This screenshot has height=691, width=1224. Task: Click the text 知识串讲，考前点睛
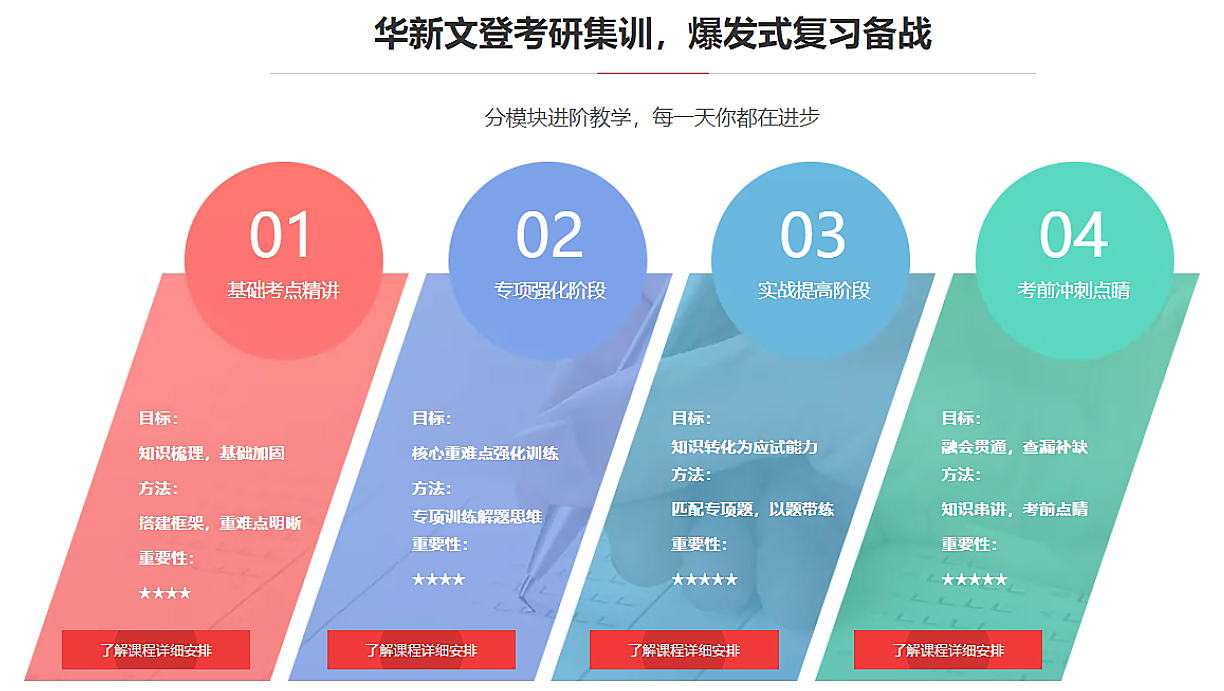pyautogui.click(x=1014, y=509)
